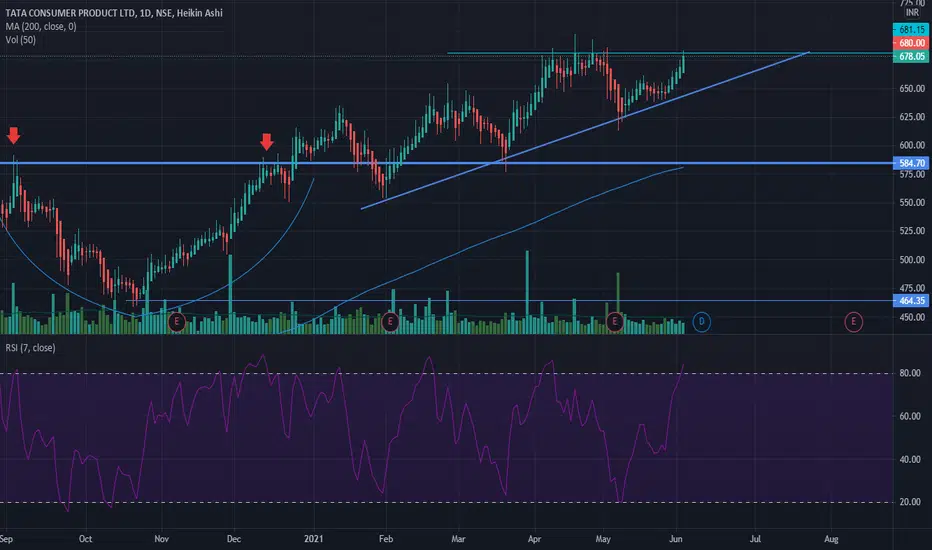Image resolution: width=932 pixels, height=550 pixels.
Task: Click the 681.15 price label
Action: (911, 29)
